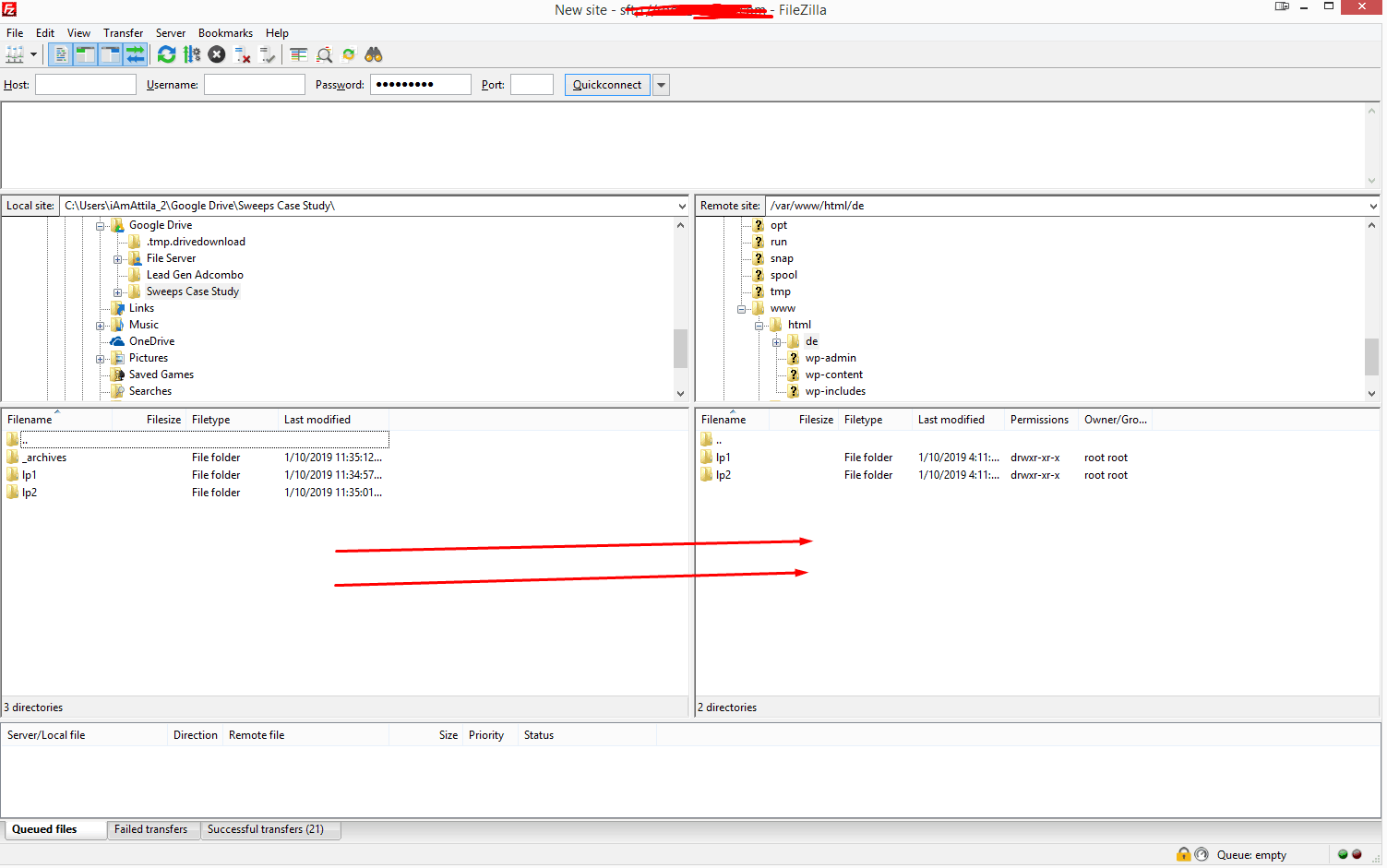Screen dimensions: 1387x868
Task: Open the View menu
Action: (78, 32)
